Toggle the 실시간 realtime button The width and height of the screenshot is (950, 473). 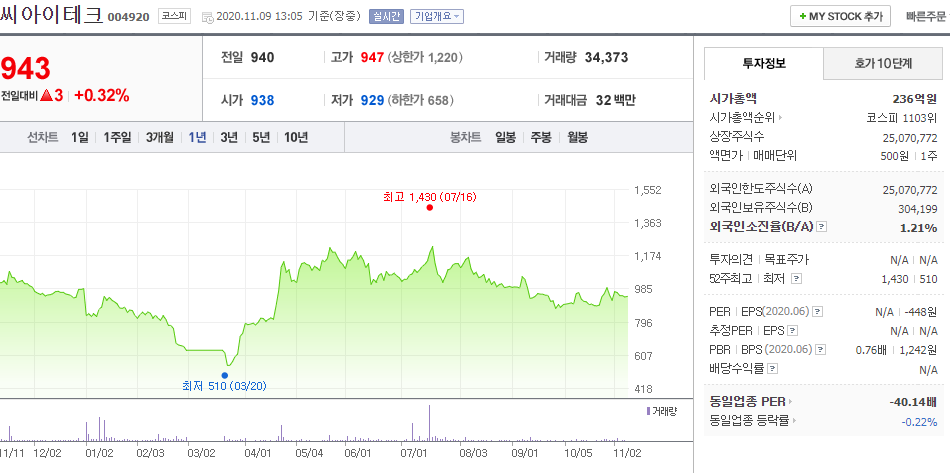point(387,16)
